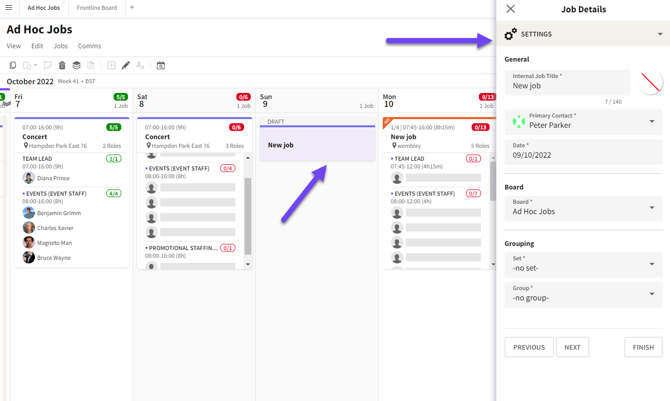Image resolution: width=670 pixels, height=401 pixels.
Task: Click the copy icon in the toolbar
Action: [x=13, y=65]
